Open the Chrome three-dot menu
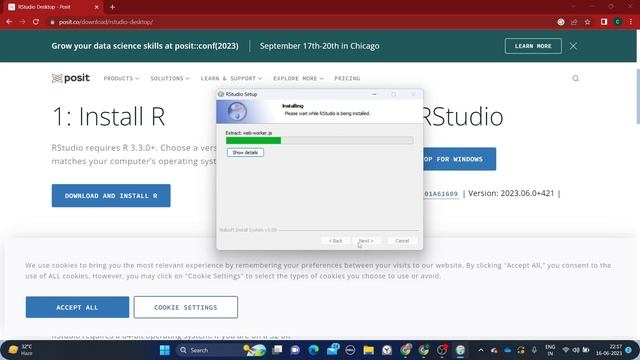This screenshot has width=640, height=360. (x=631, y=22)
